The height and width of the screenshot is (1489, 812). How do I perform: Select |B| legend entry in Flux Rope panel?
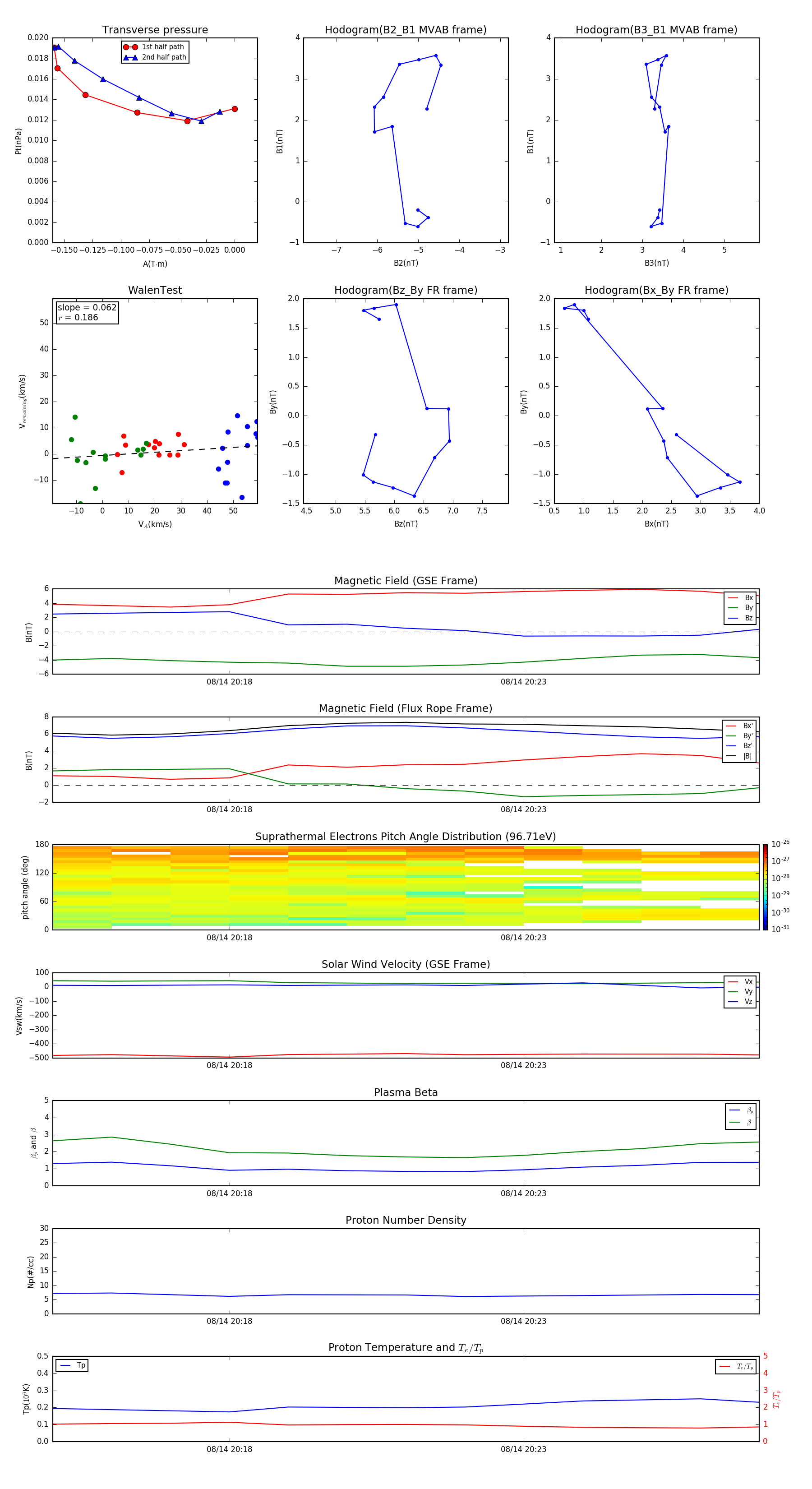(x=740, y=756)
